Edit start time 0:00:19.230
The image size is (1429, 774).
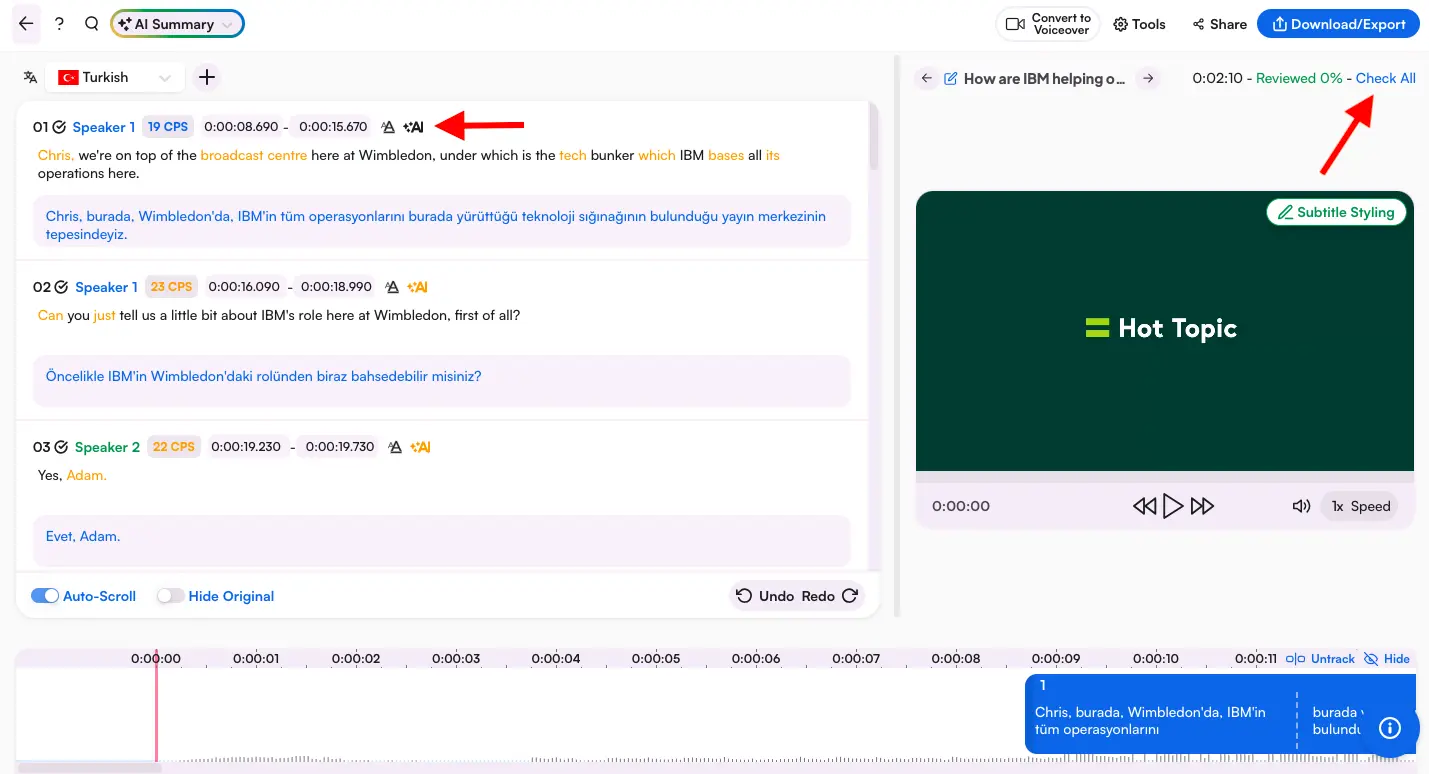[x=246, y=447]
